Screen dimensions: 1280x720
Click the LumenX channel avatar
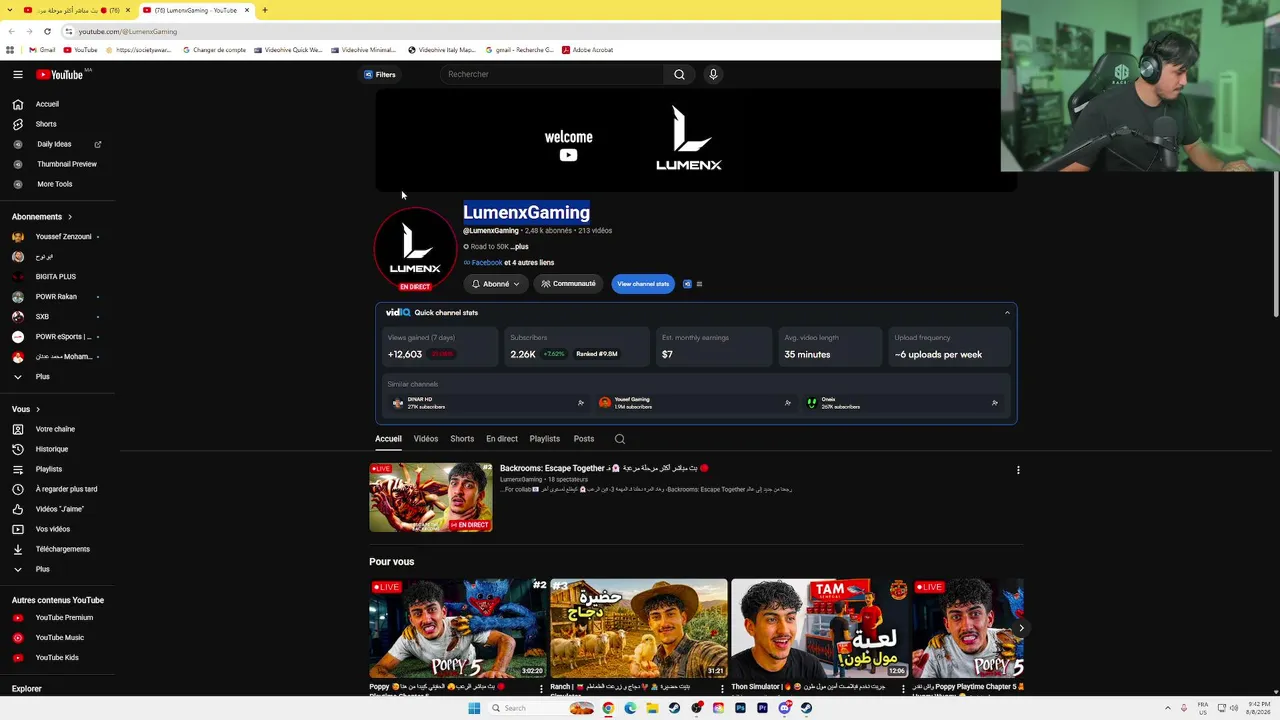coord(415,248)
